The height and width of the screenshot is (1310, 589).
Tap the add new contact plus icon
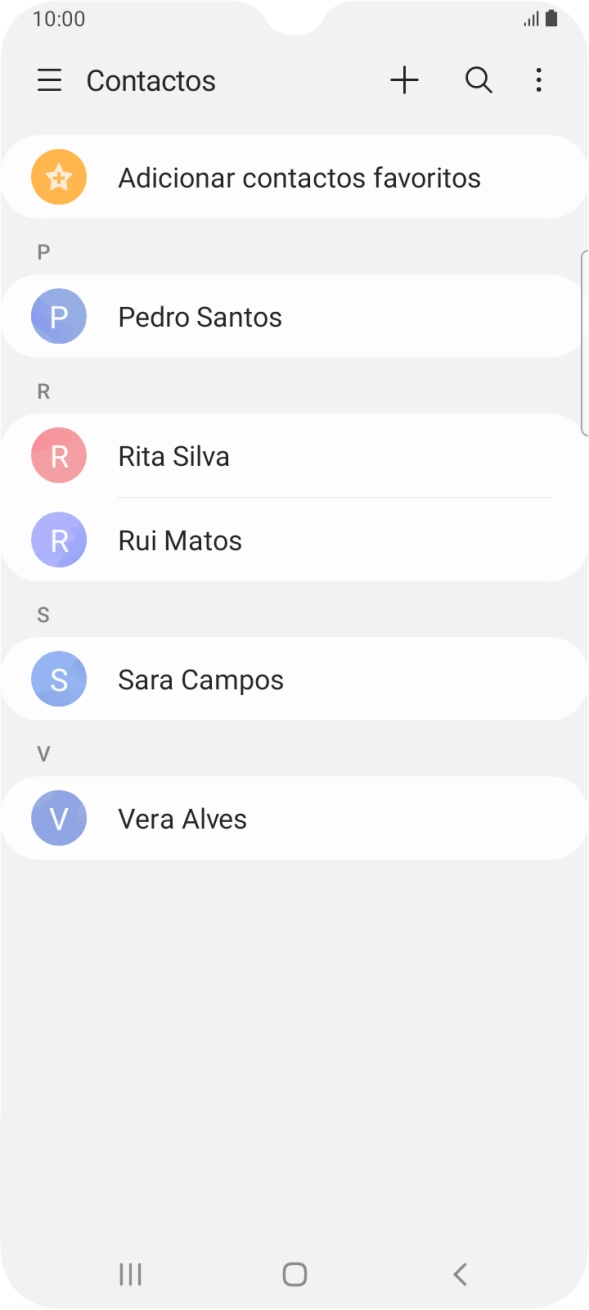(x=404, y=81)
